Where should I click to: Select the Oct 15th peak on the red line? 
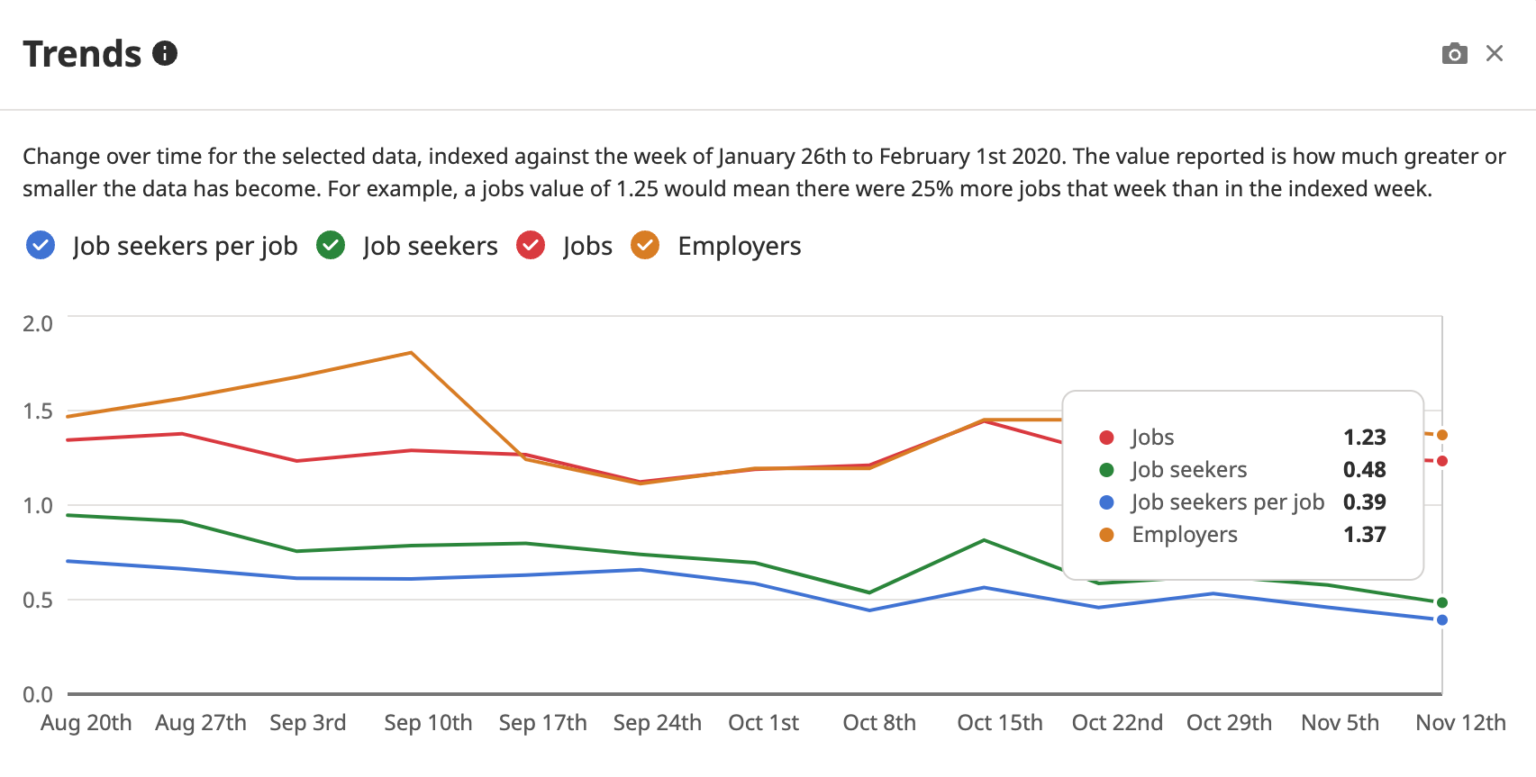[985, 422]
